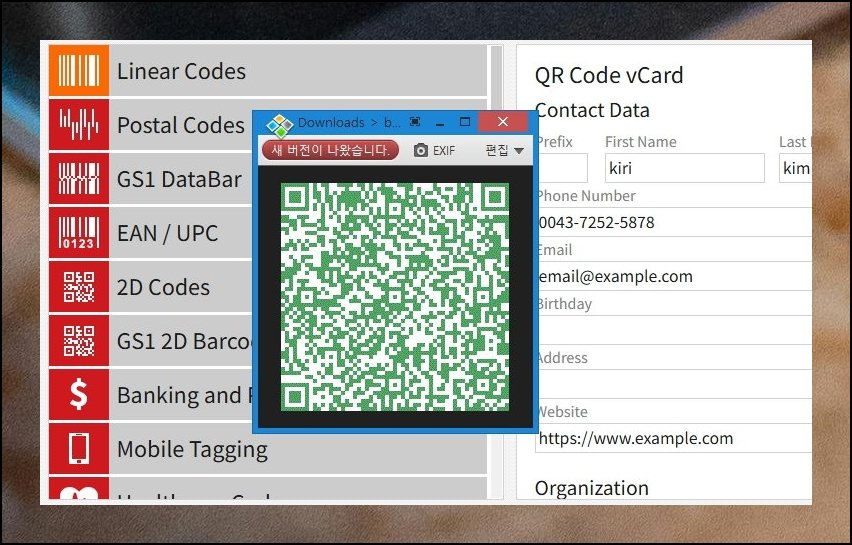Select the Mobile Tagging phone icon
Viewport: 852px width, 545px height.
[79, 448]
